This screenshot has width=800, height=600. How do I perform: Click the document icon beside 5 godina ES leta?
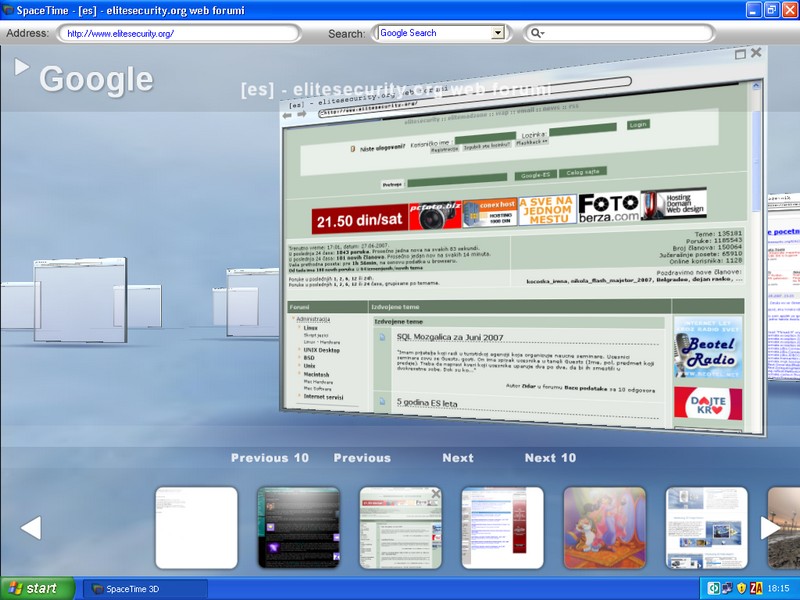pos(382,402)
